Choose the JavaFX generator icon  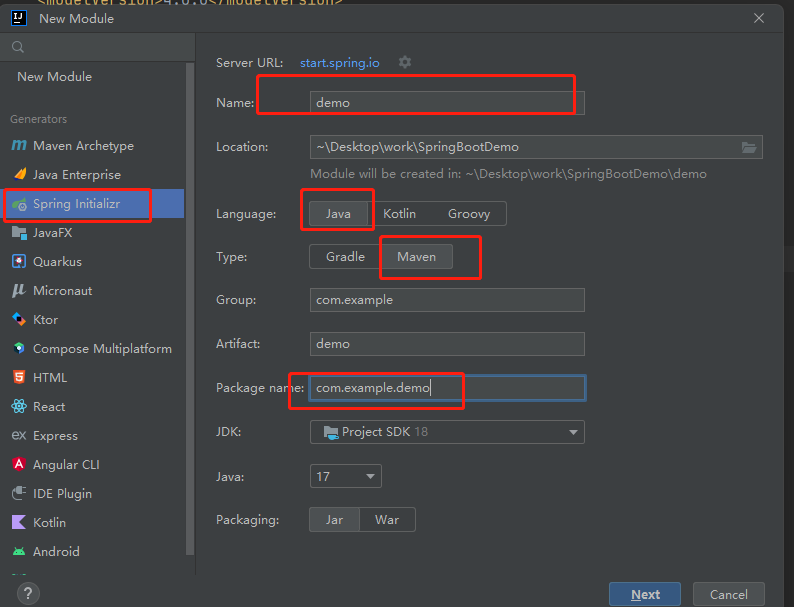(19, 233)
